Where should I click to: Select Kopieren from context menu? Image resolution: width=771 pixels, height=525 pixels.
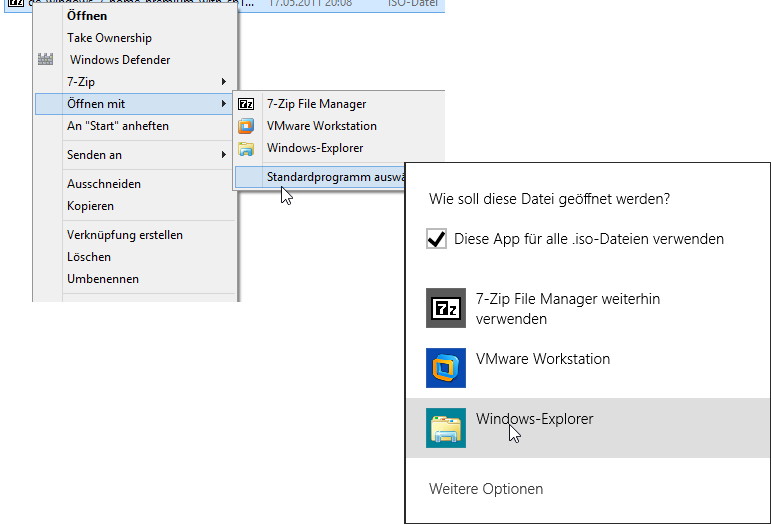coord(90,206)
